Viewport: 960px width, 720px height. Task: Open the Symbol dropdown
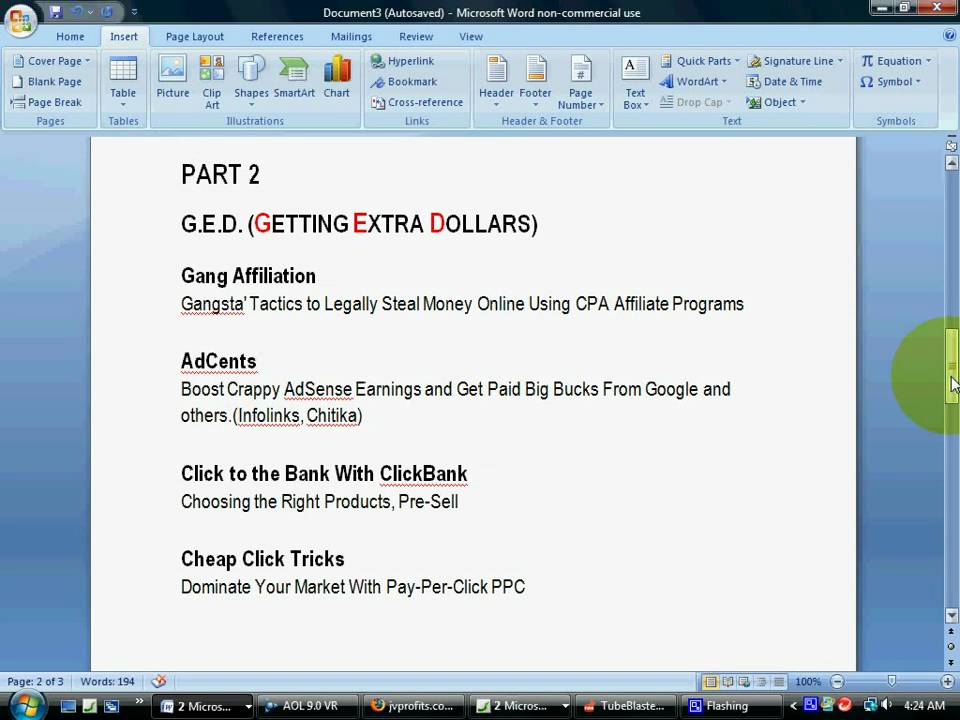(890, 81)
